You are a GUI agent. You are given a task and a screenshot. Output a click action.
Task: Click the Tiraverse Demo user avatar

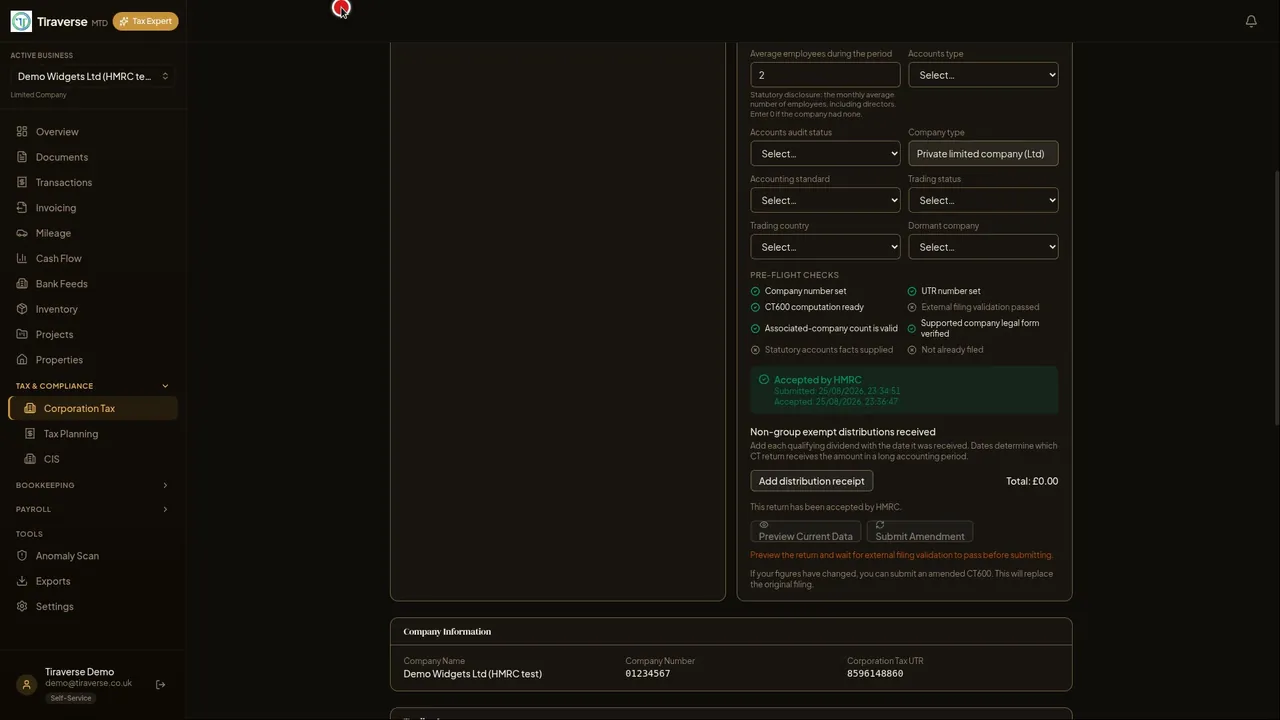click(26, 685)
